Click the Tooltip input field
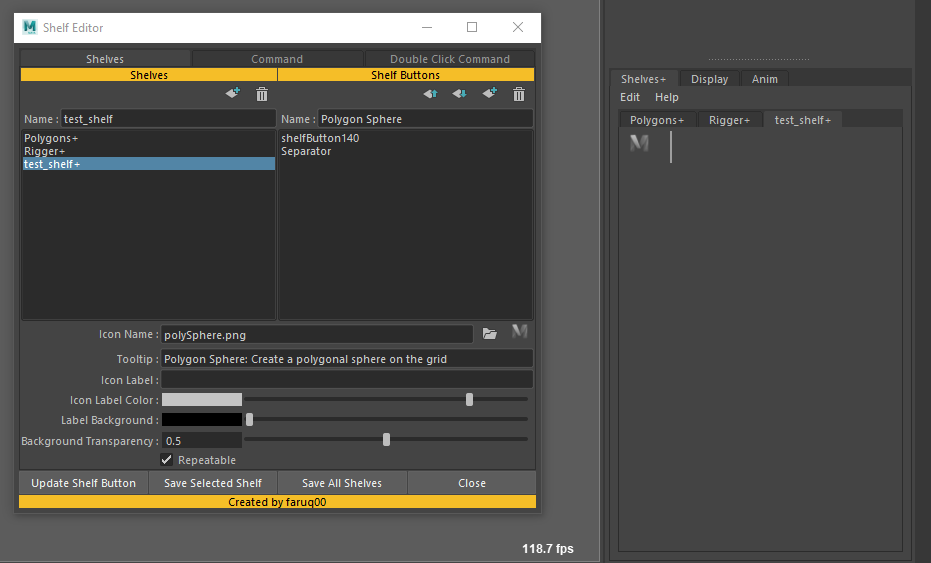Image resolution: width=931 pixels, height=563 pixels. 347,359
